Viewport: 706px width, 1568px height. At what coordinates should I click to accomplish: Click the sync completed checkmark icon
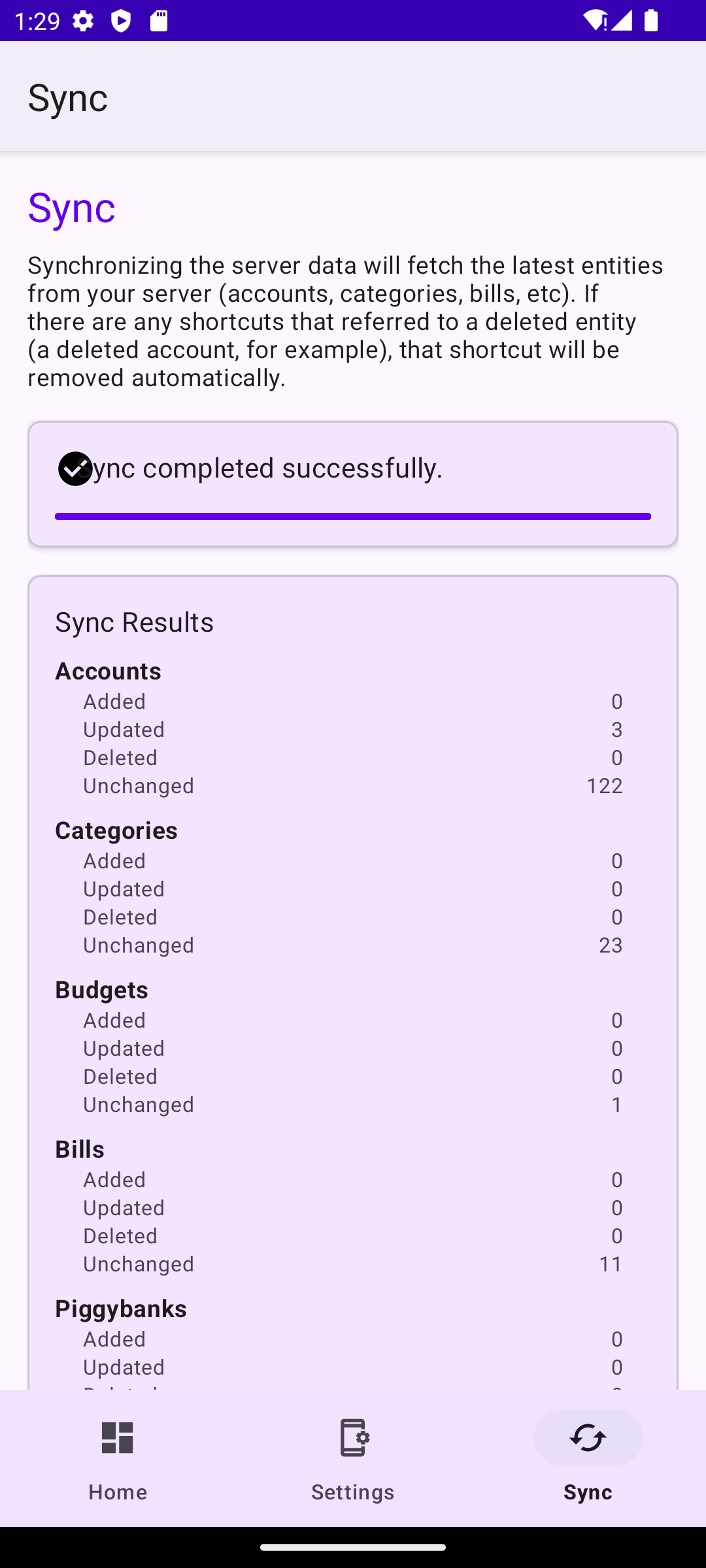click(75, 468)
